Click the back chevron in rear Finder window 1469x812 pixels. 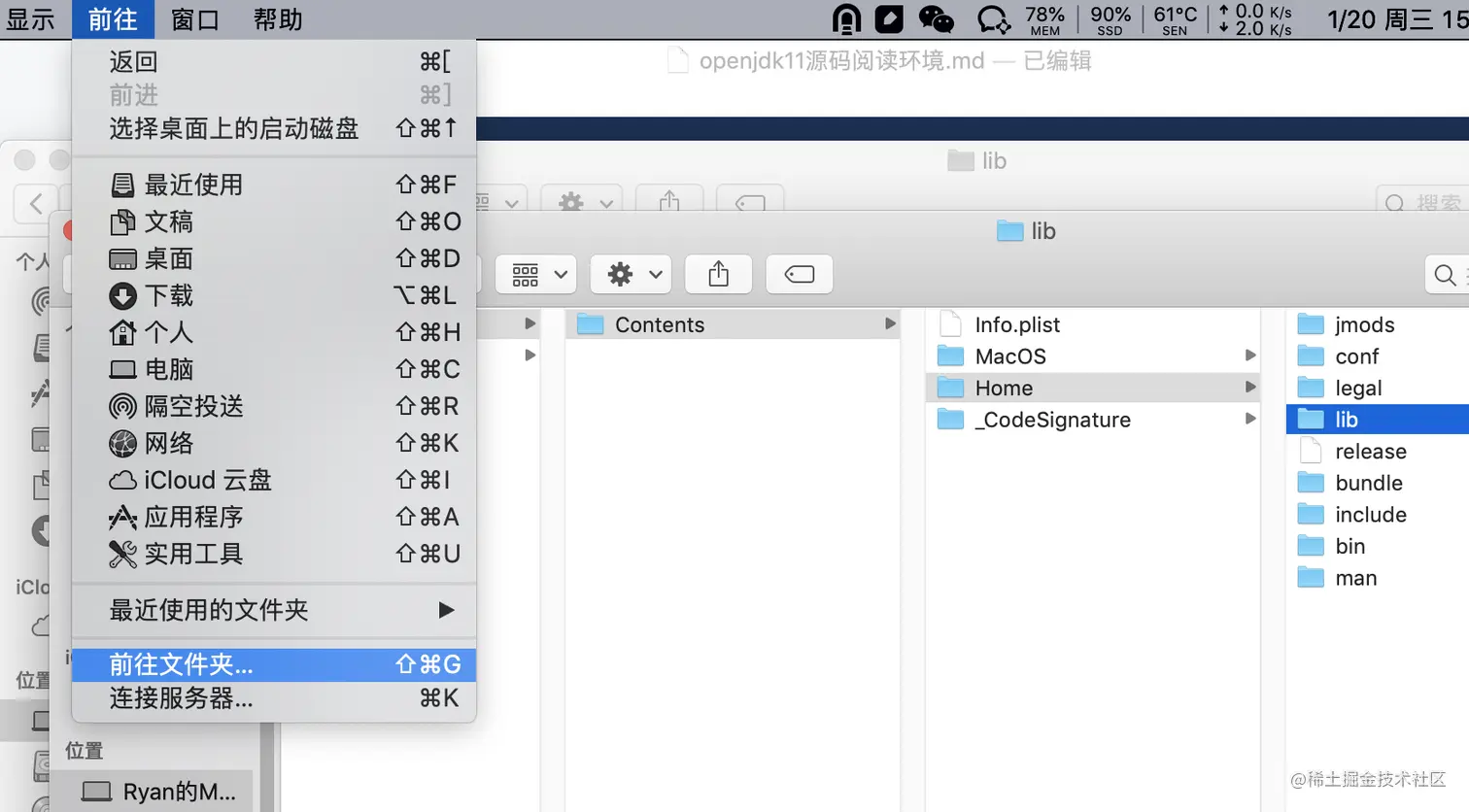point(36,203)
